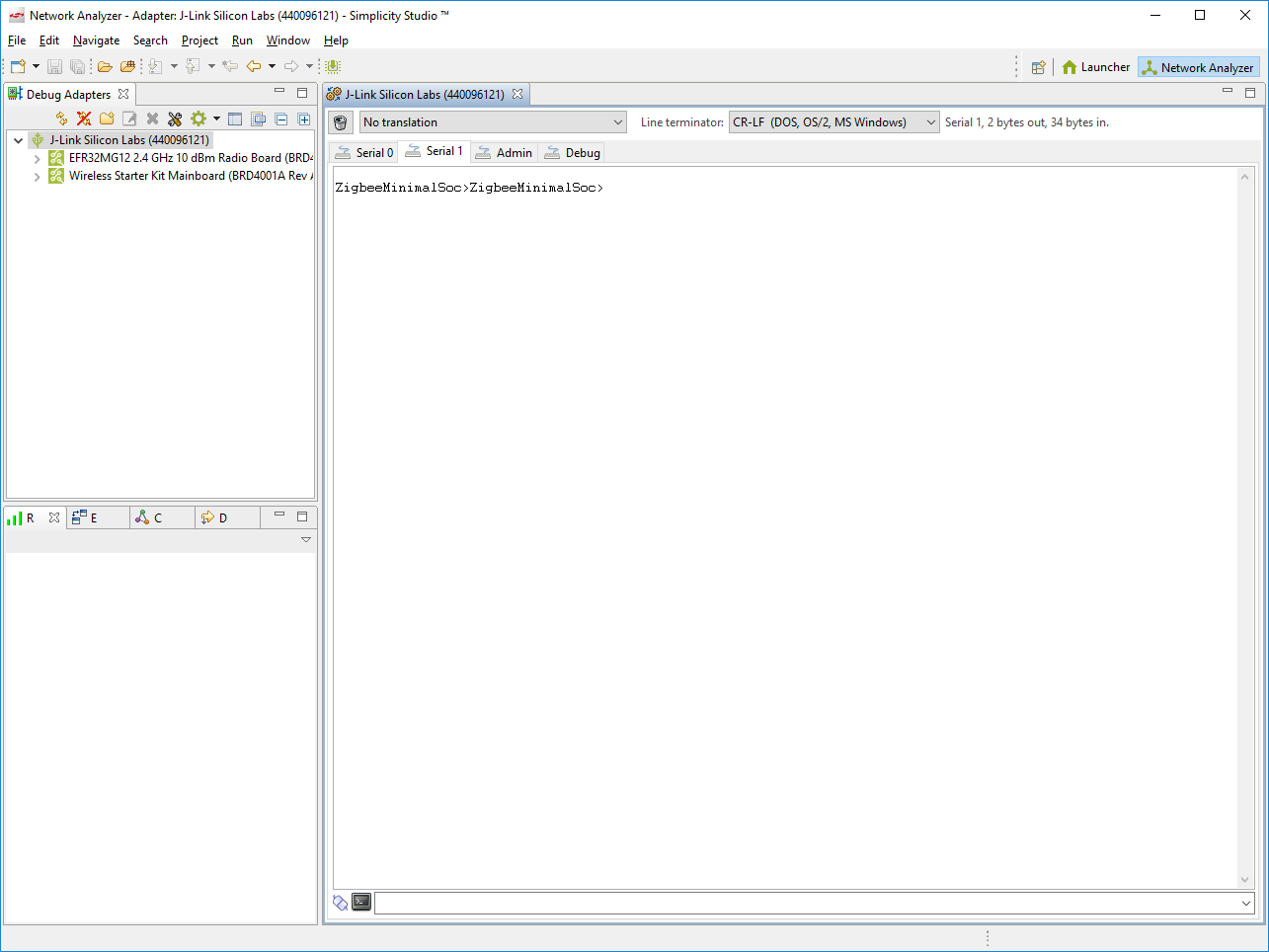Click green gear device configuration icon
Screen dimensions: 1269x952
coord(198,119)
